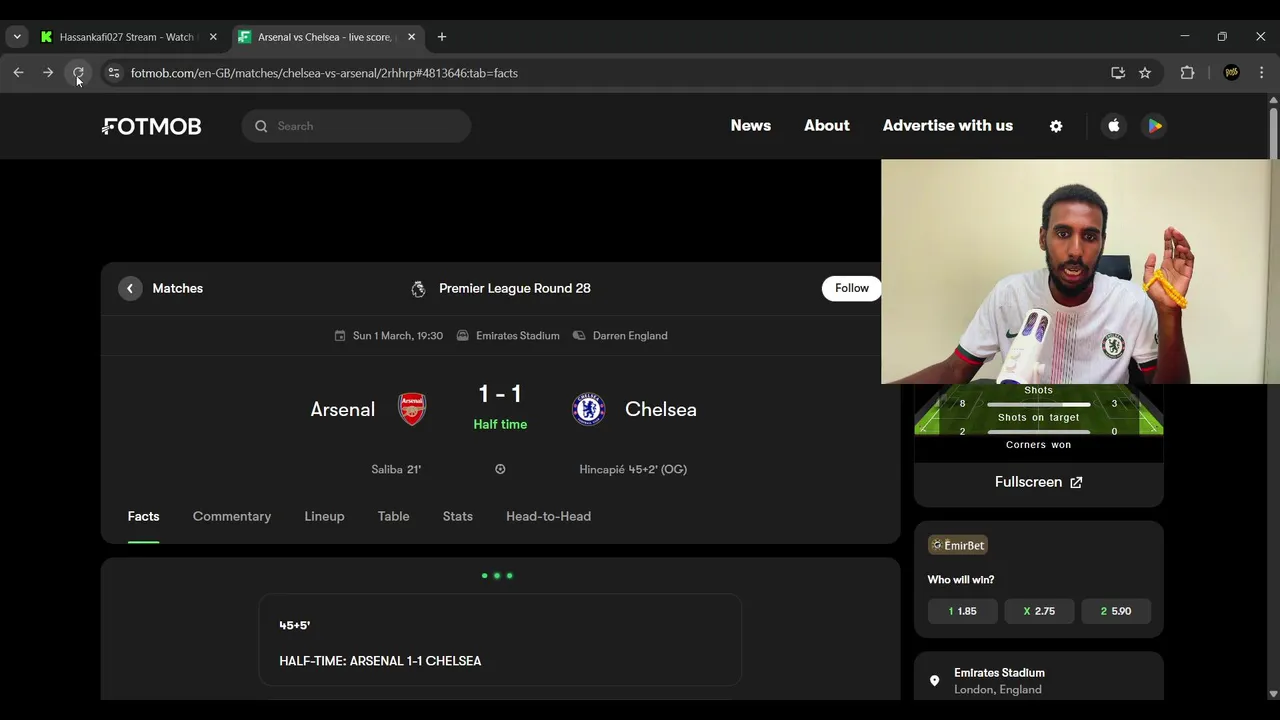Viewport: 1280px width, 720px height.
Task: Go back to Matches with arrow
Action: (x=130, y=288)
